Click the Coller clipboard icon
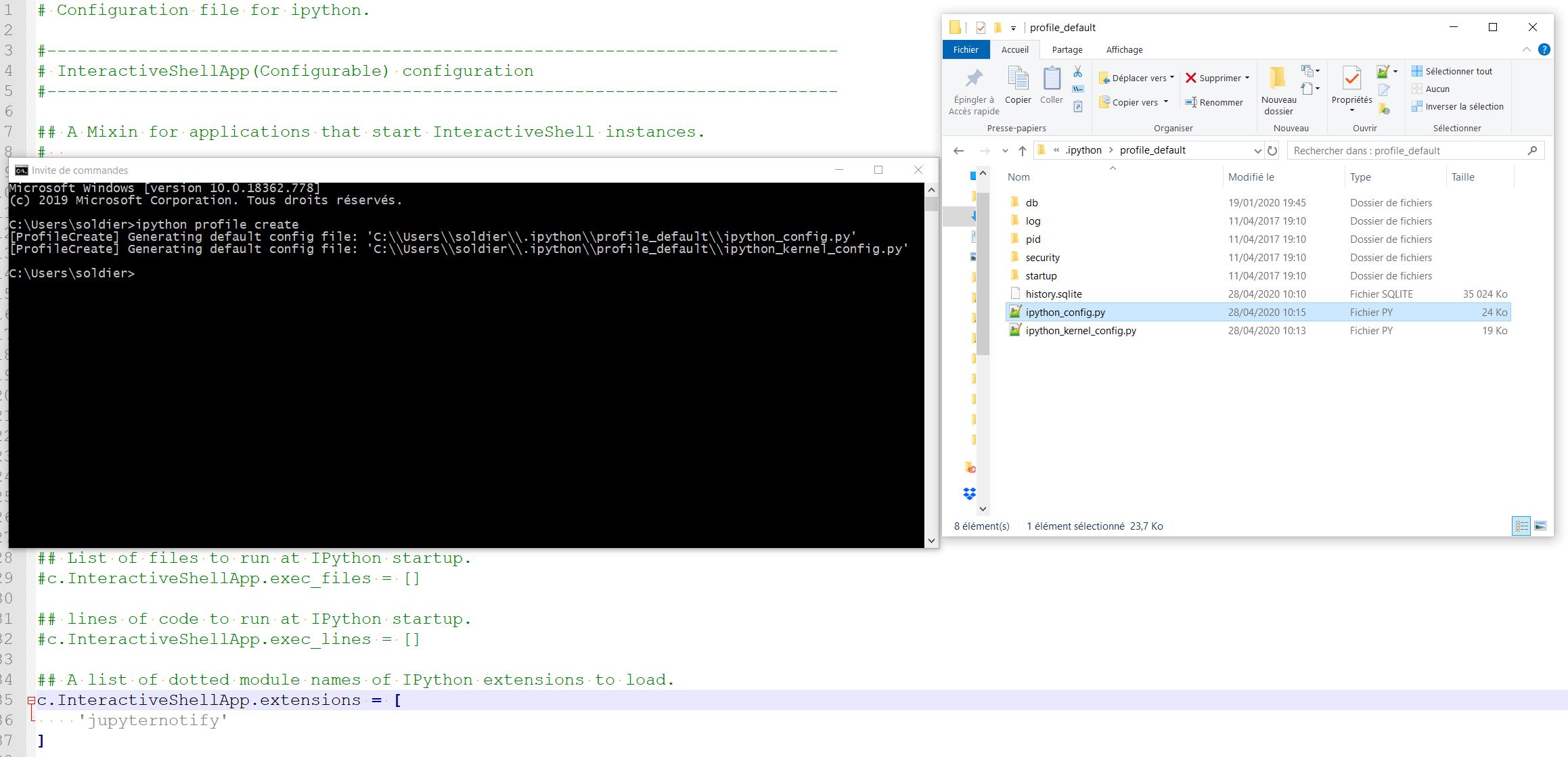The image size is (1568, 757). pos(1052,85)
